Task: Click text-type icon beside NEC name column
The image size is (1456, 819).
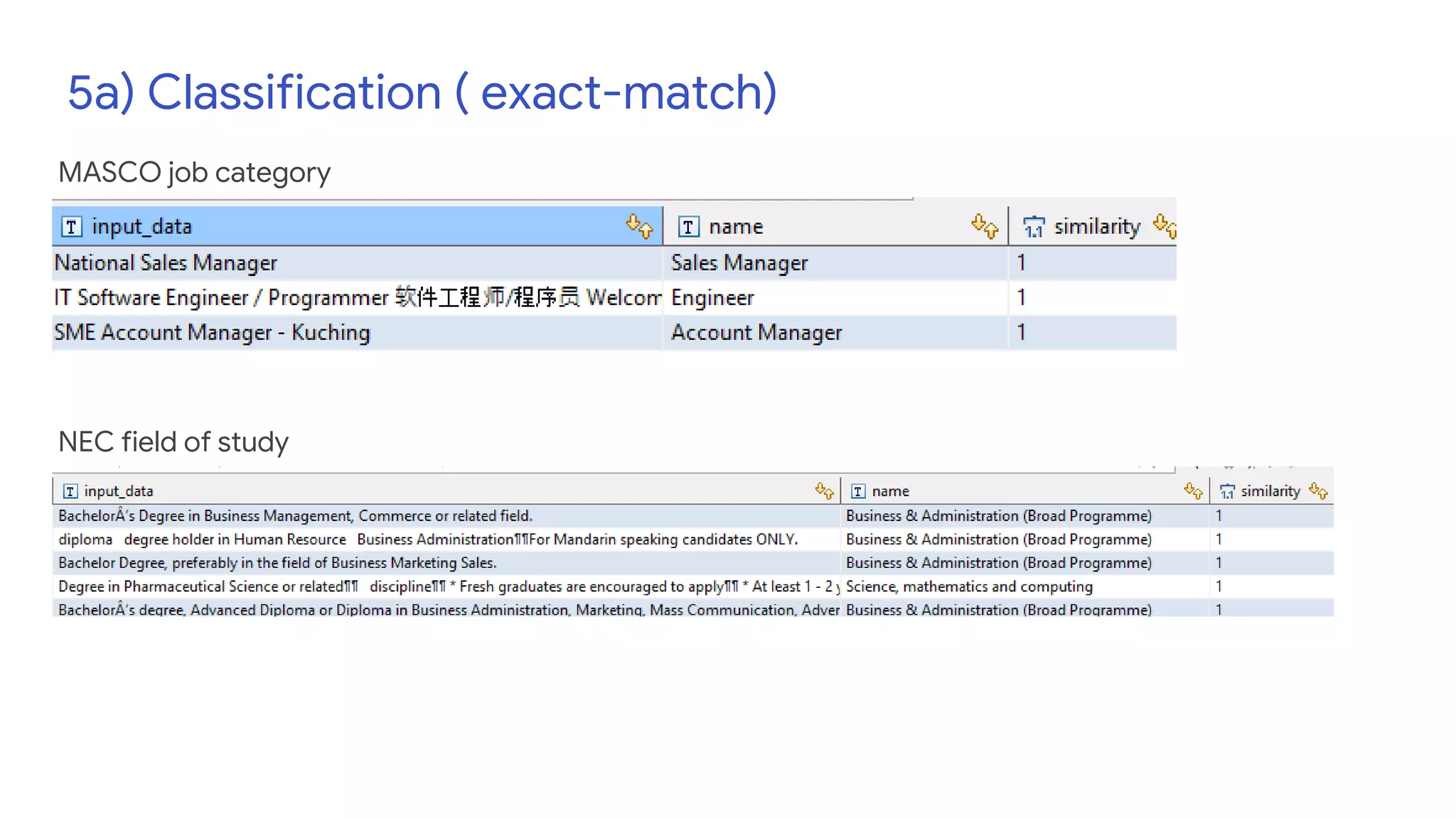Action: [858, 491]
